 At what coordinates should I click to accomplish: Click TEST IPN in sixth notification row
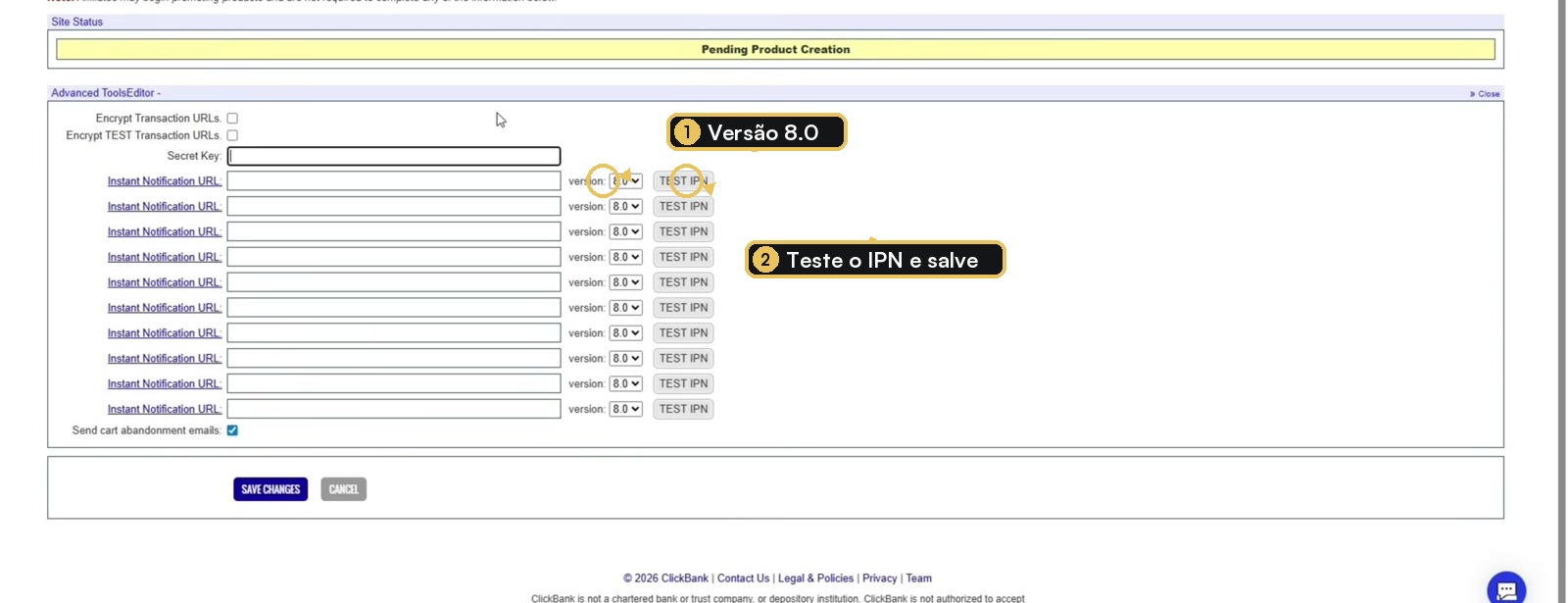click(683, 308)
